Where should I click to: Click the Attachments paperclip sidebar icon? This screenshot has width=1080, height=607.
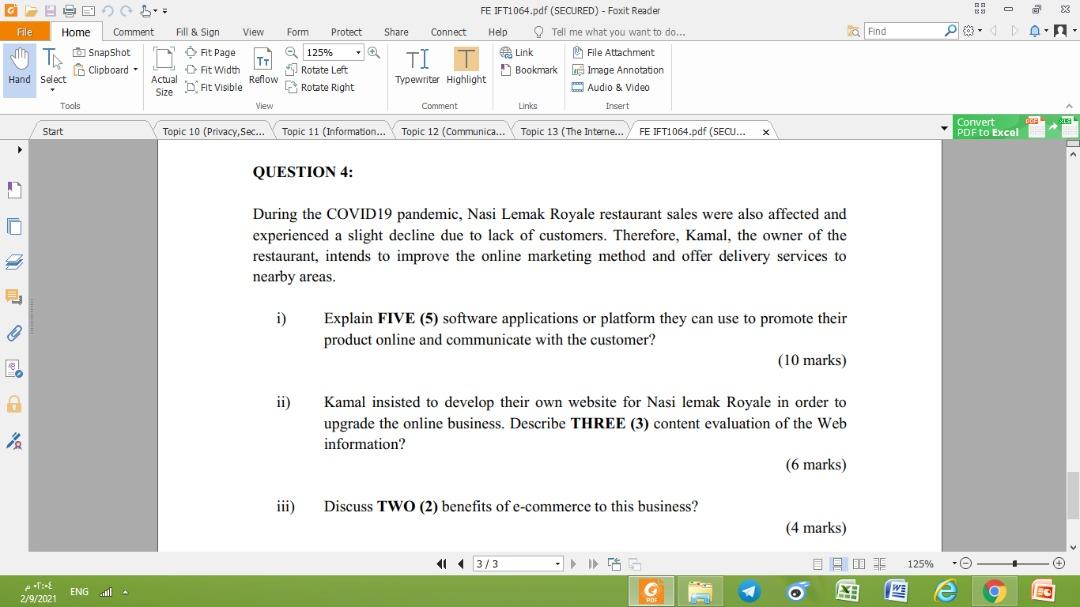pyautogui.click(x=14, y=333)
